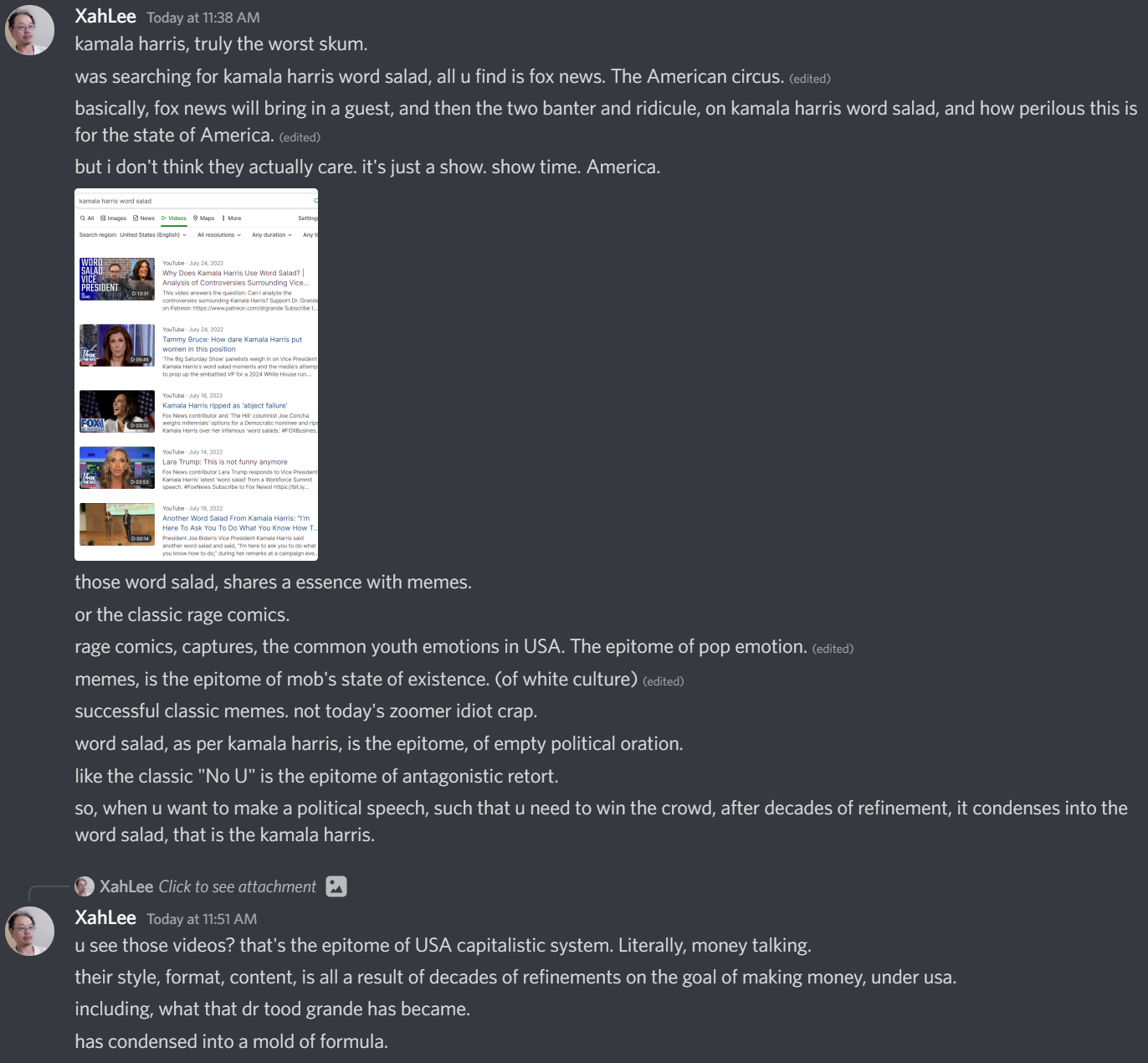This screenshot has width=1148, height=1063.
Task: Click the Maps tab in the screenshot
Action: (203, 218)
